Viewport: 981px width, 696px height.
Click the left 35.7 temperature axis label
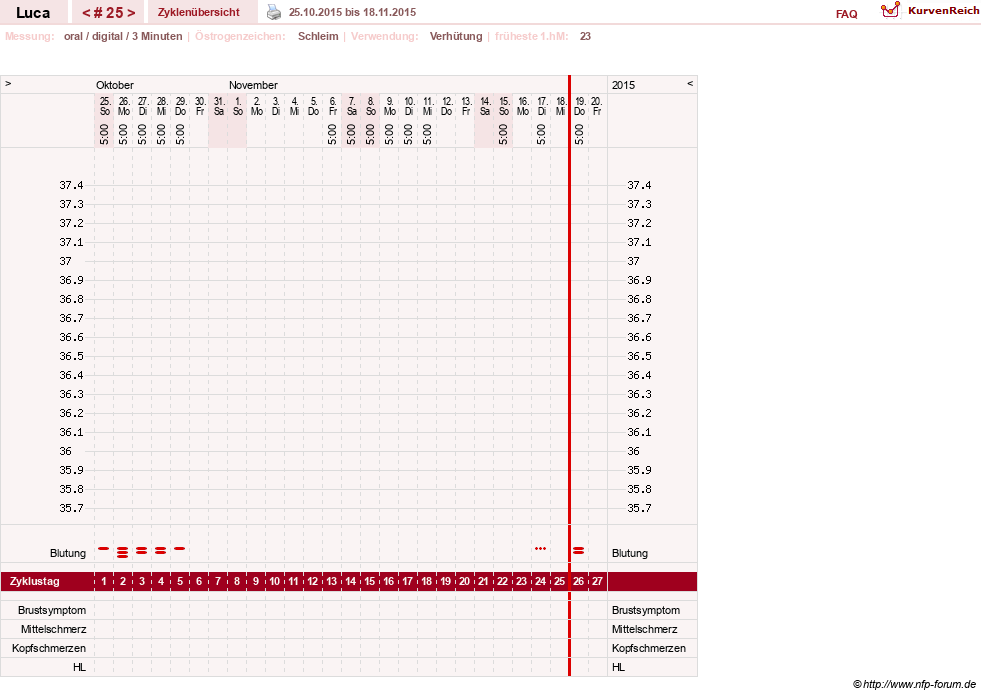[71, 508]
